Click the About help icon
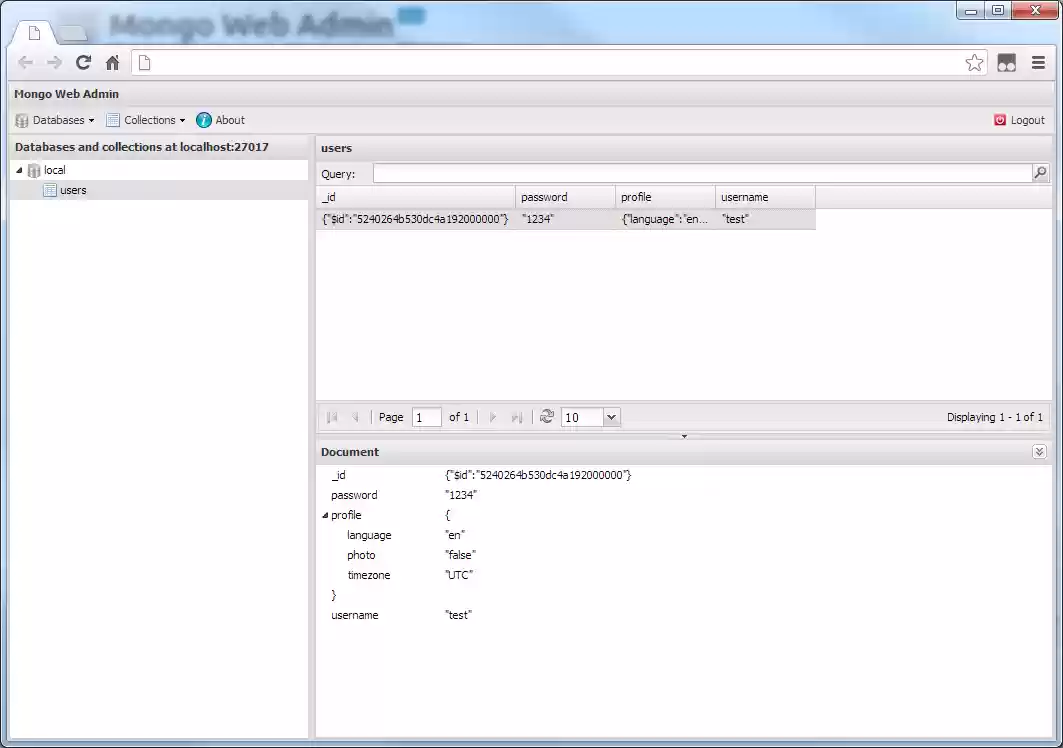This screenshot has width=1063, height=748. click(202, 120)
